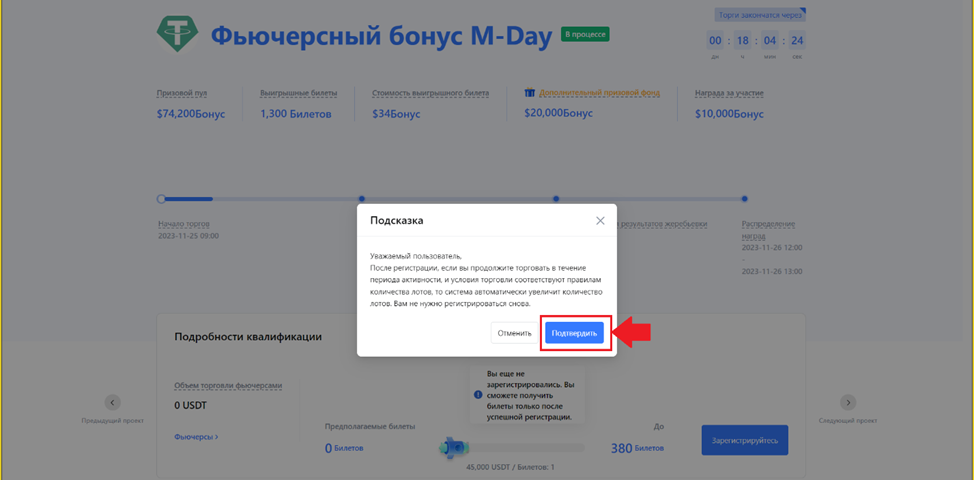Click Предполагаемые билеты label
Image resolution: width=974 pixels, height=480 pixels.
370,427
